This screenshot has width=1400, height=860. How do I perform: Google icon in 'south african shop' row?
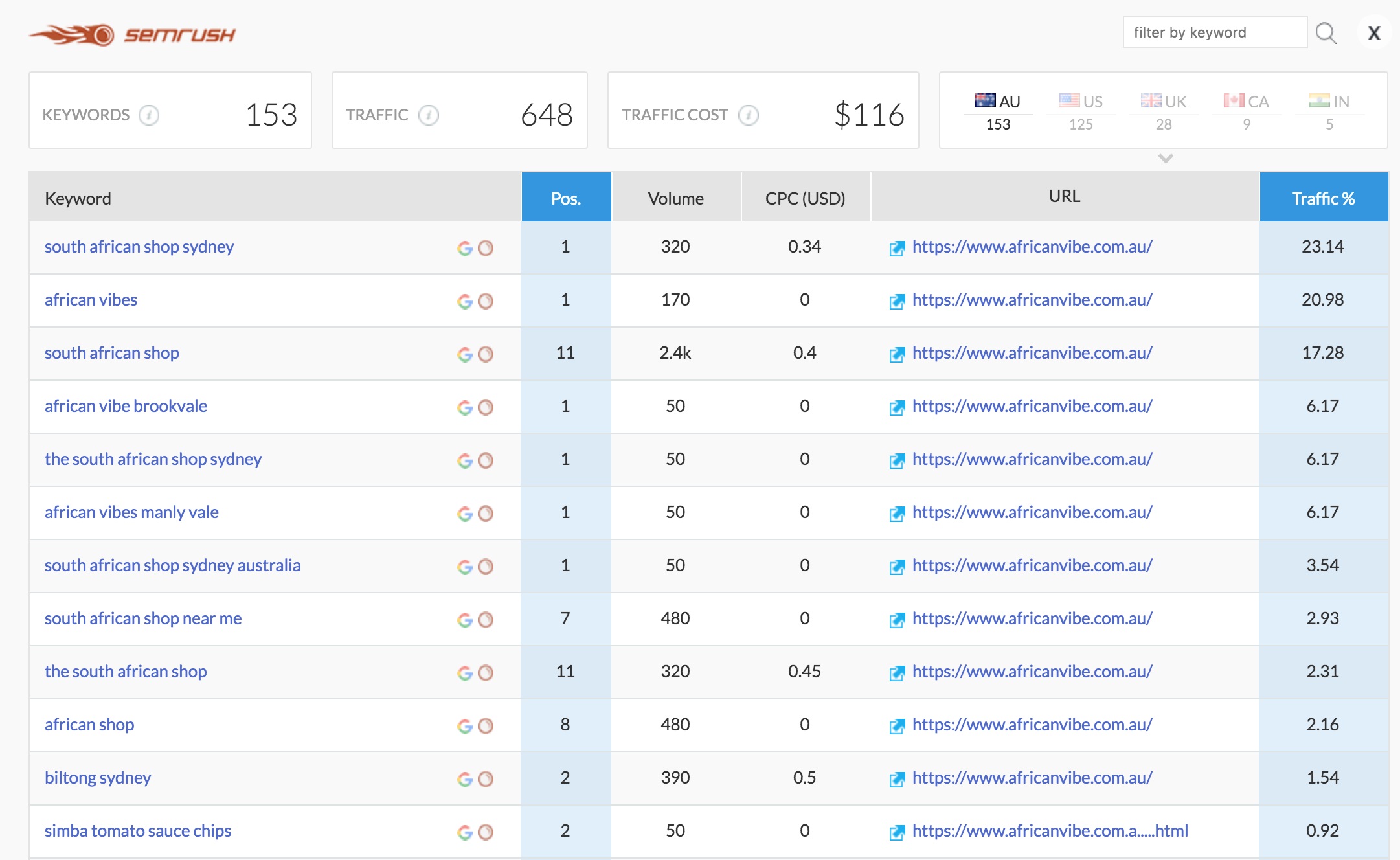[465, 354]
